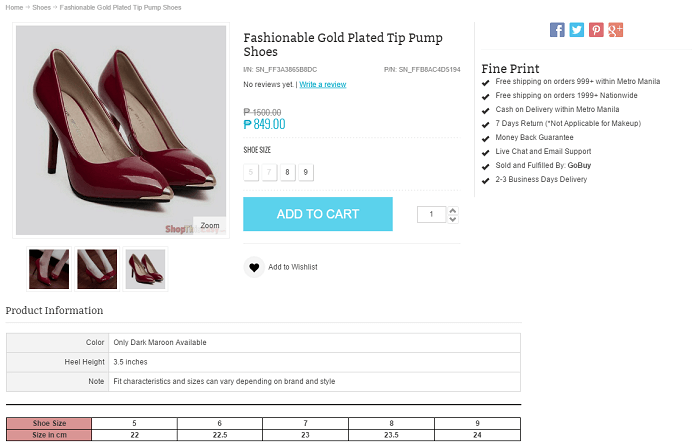Screen dimensions: 700x446
Task: Share product on Twitter
Action: coord(577,30)
